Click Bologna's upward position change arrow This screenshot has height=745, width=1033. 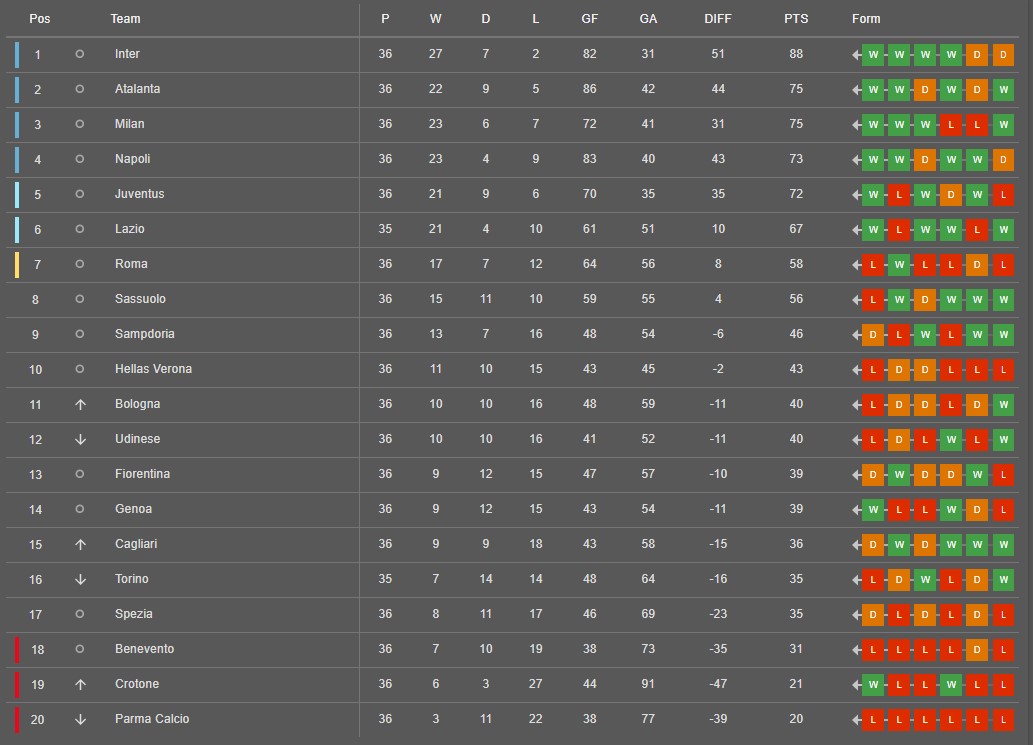[80, 404]
